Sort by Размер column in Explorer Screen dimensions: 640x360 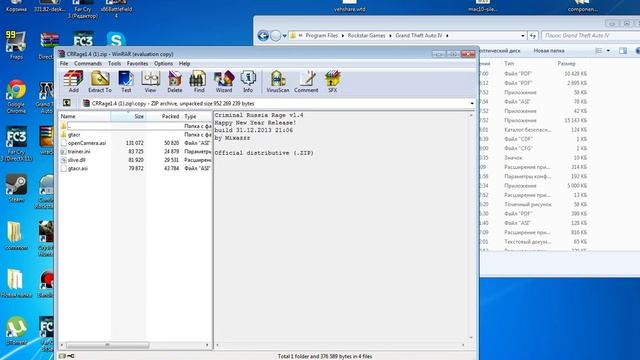(567, 63)
